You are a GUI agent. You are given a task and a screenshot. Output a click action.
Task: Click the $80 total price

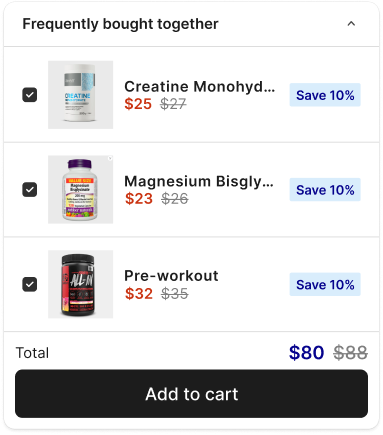point(306,352)
